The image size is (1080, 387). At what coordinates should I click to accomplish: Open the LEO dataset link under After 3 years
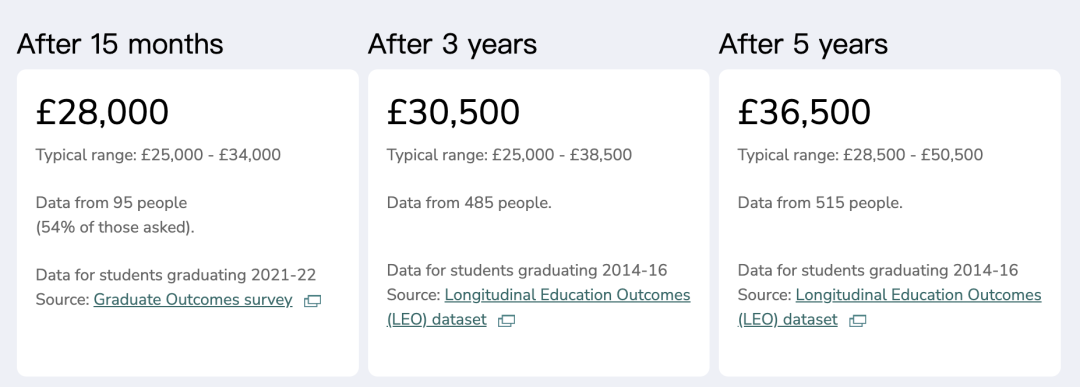click(539, 307)
